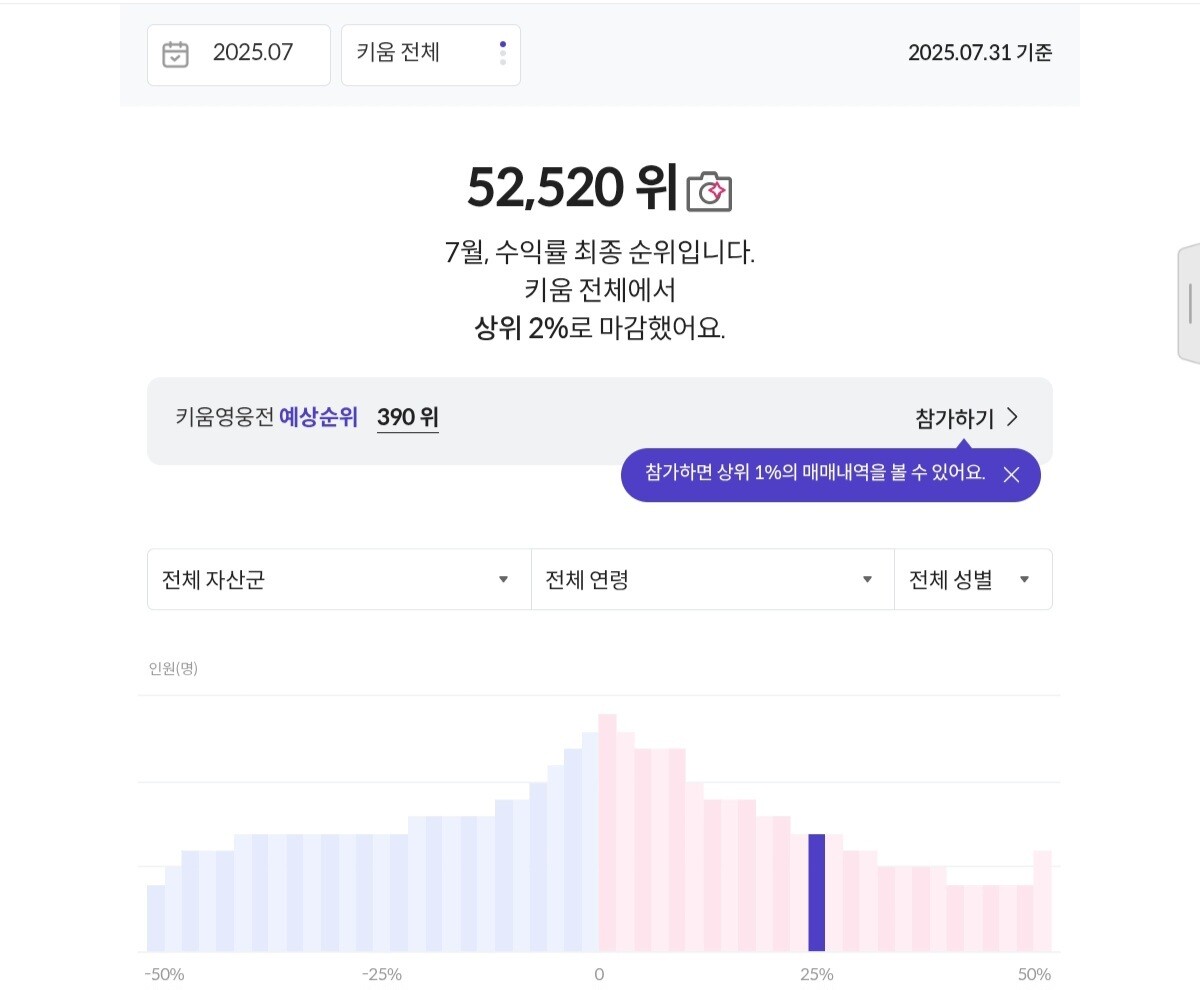Screen dimensions: 1200x990
Task: Close the purple tooltip with the X icon
Action: tap(1011, 475)
